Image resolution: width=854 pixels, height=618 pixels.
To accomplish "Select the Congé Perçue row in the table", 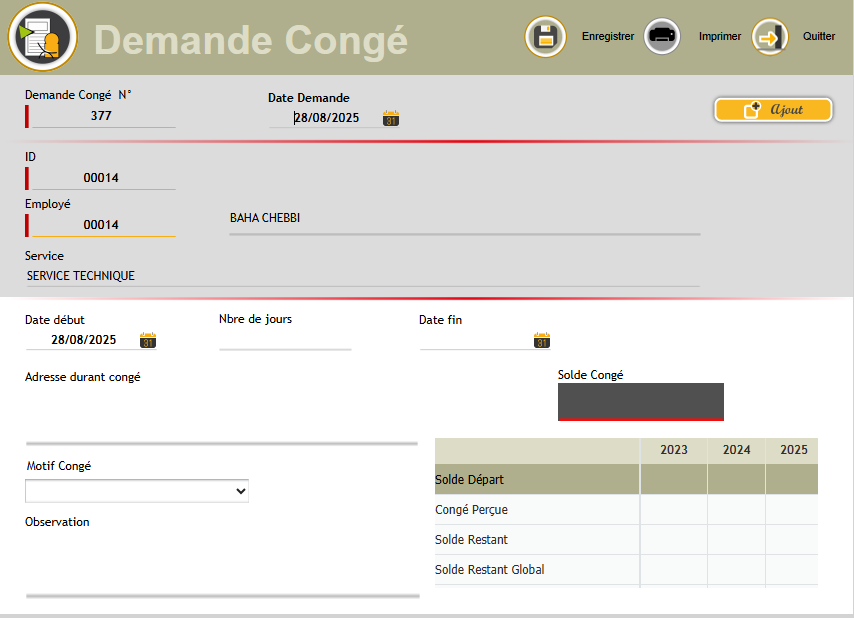I will [x=471, y=509].
